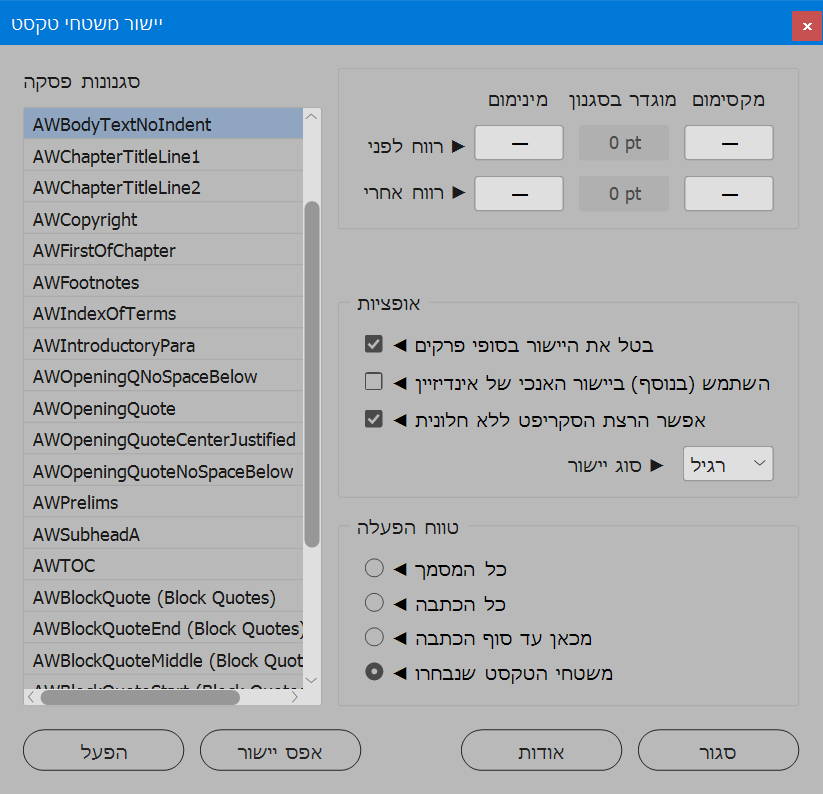Click maximum field for 'רווח לפני'
The height and width of the screenshot is (794, 823).
tap(729, 142)
